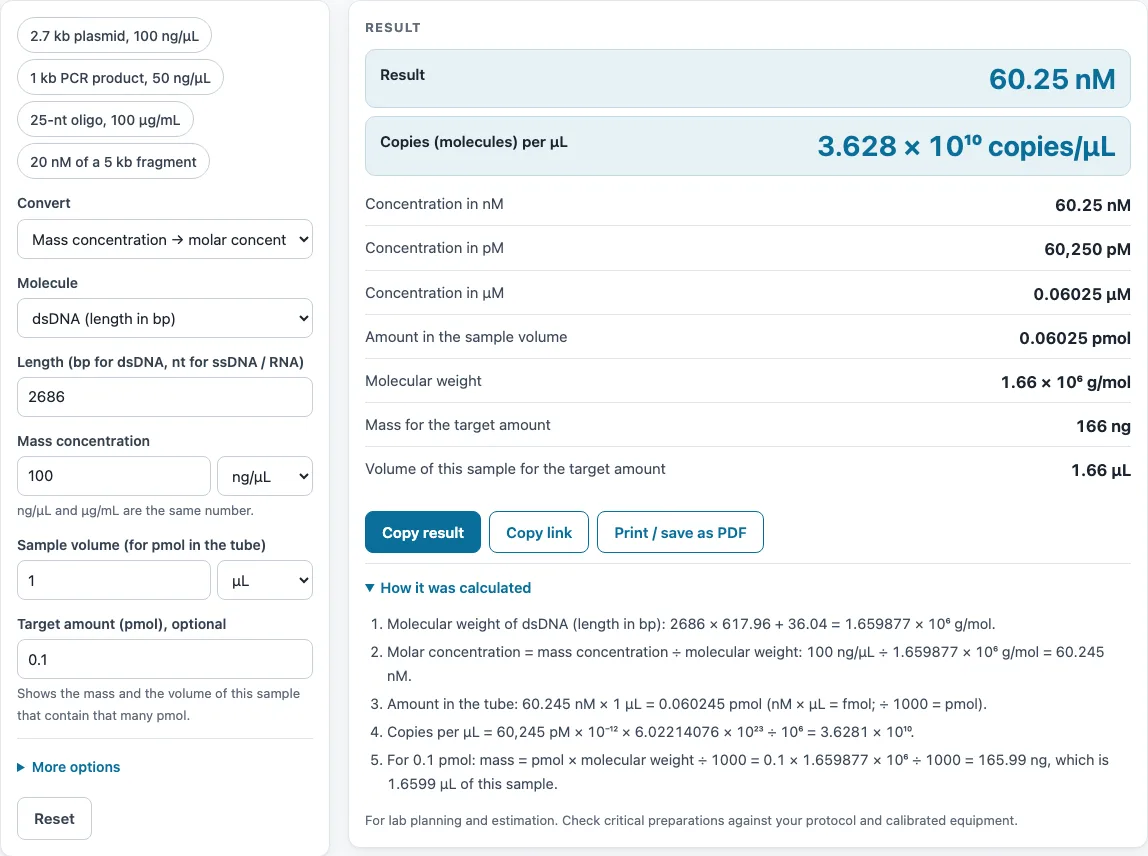
Task: Click the 'Mass for the target amount' label
Action: (458, 425)
